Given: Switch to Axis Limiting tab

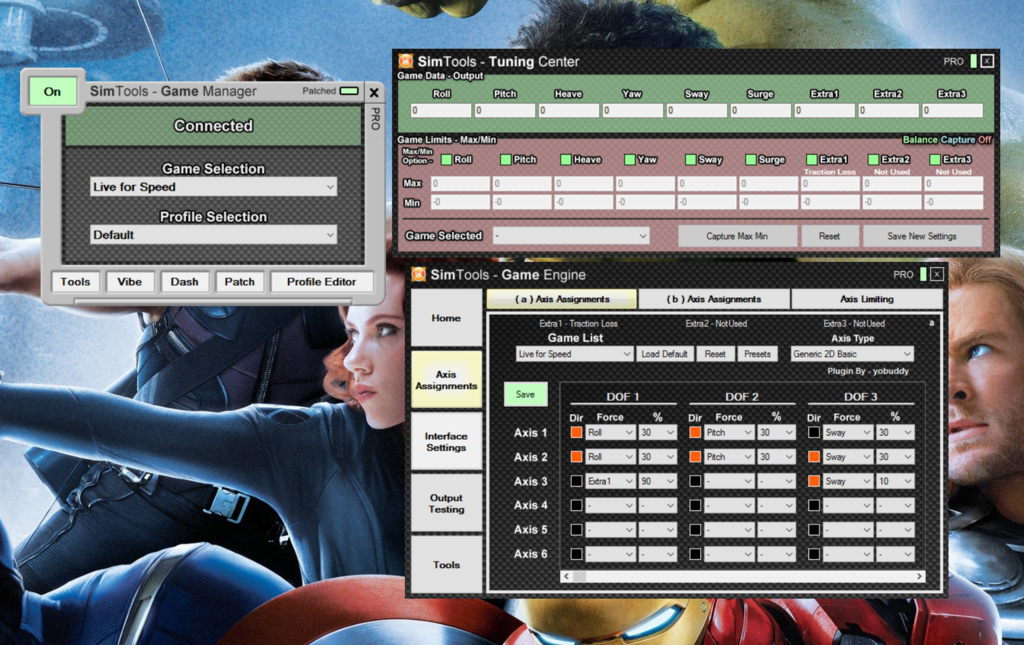Looking at the screenshot, I should coord(867,299).
